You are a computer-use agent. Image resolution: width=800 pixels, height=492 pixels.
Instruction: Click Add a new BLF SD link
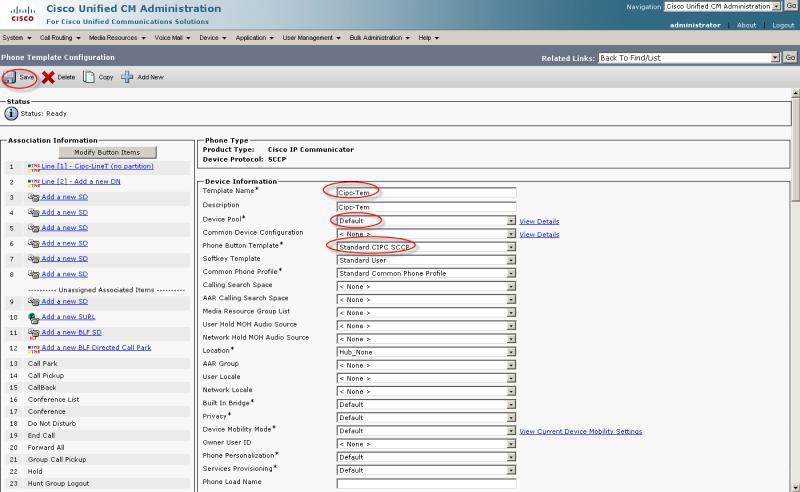[x=71, y=332]
